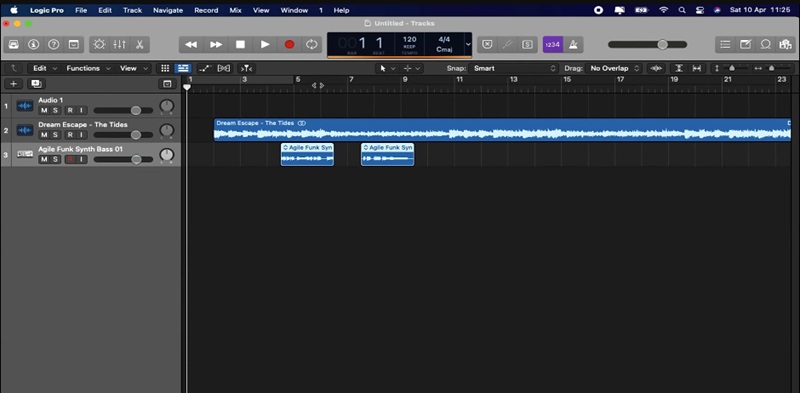The width and height of the screenshot is (800, 393).
Task: Open the Apple menu
Action: [x=14, y=10]
